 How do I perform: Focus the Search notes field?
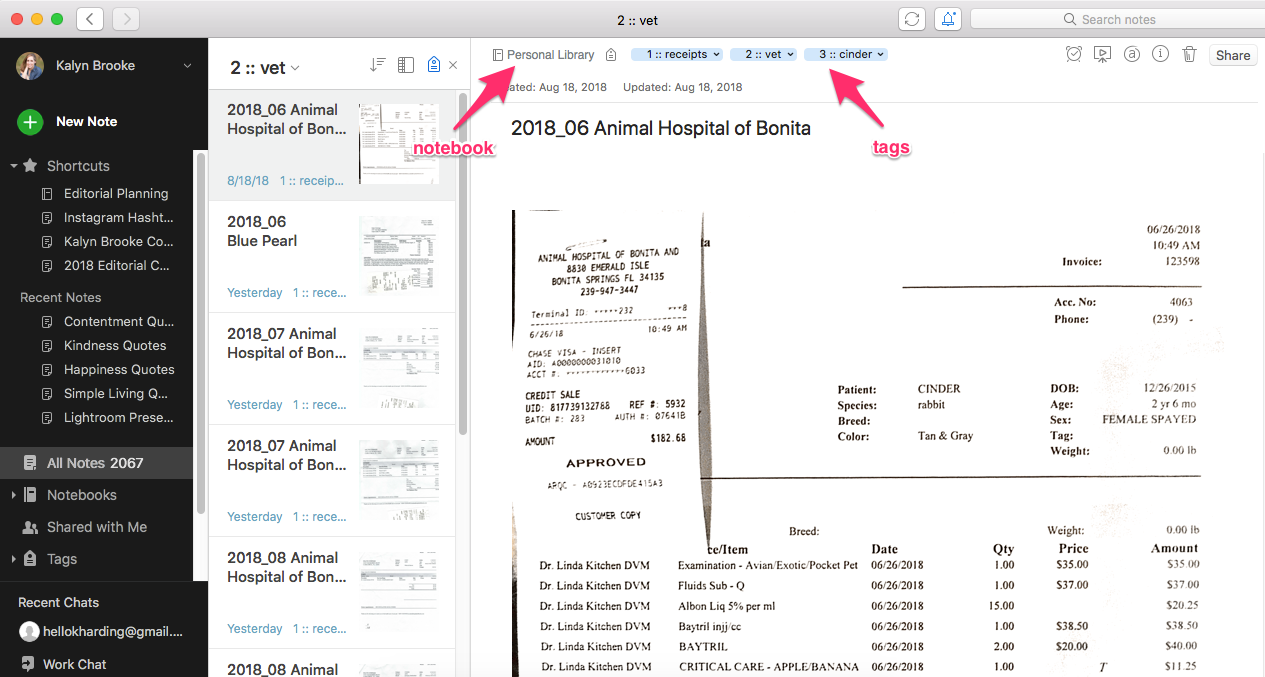coord(1117,19)
